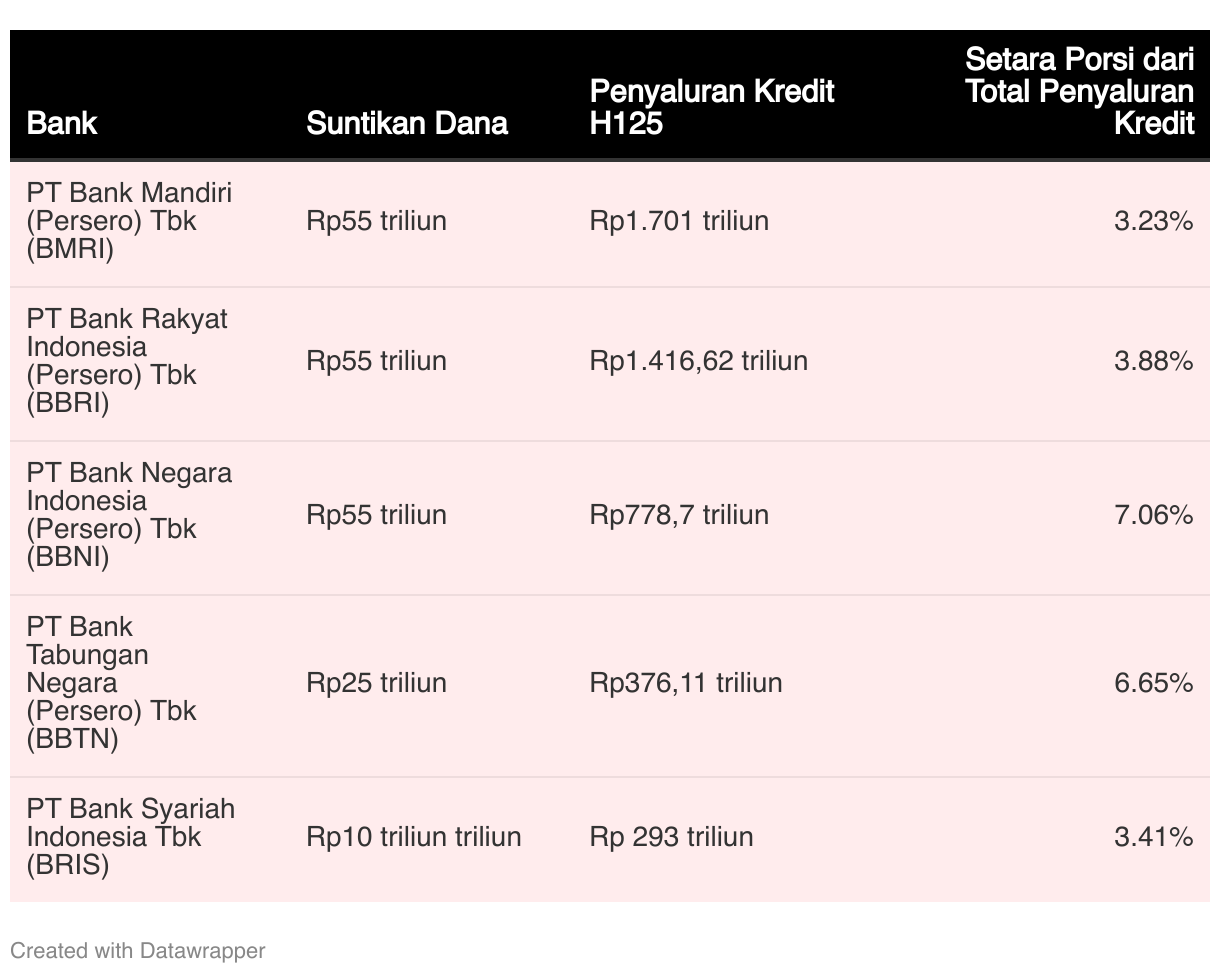Viewport: 1220px width, 974px height.
Task: Click the 3.23% percentage cell
Action: point(1153,221)
